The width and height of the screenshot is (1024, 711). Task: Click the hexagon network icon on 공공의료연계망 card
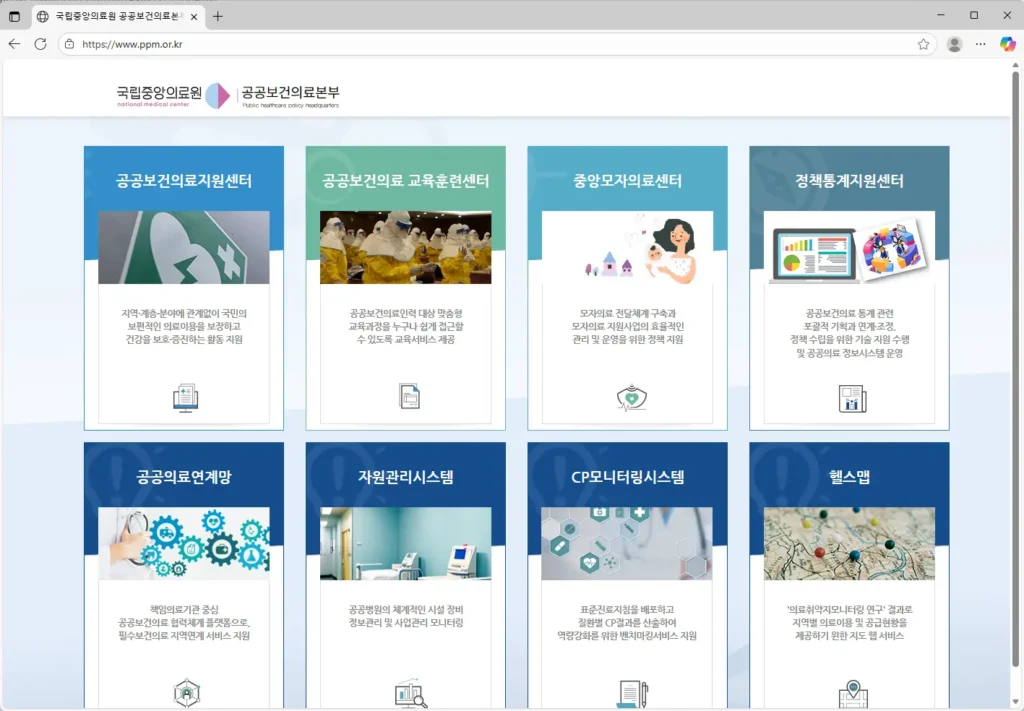click(x=184, y=692)
